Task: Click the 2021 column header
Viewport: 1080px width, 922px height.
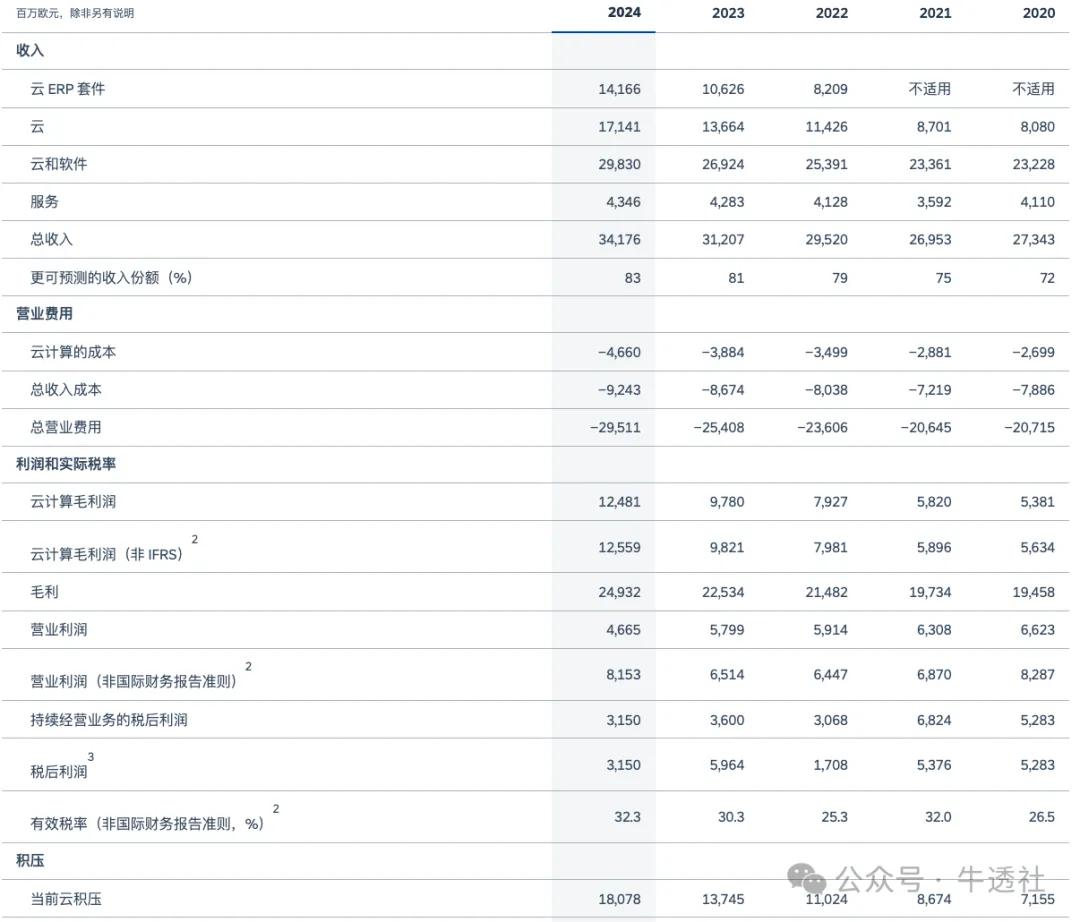Action: pyautogui.click(x=935, y=13)
